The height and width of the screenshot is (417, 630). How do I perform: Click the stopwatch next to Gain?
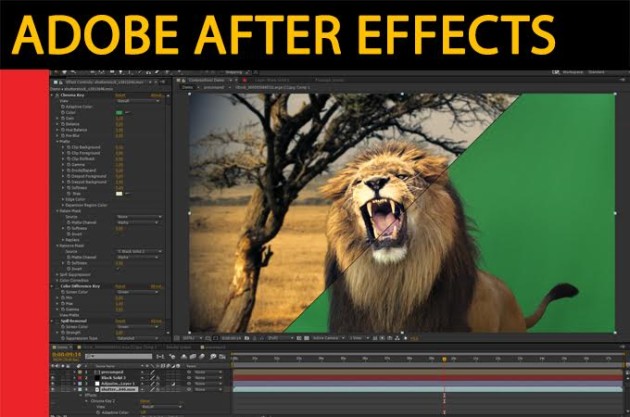point(63,119)
